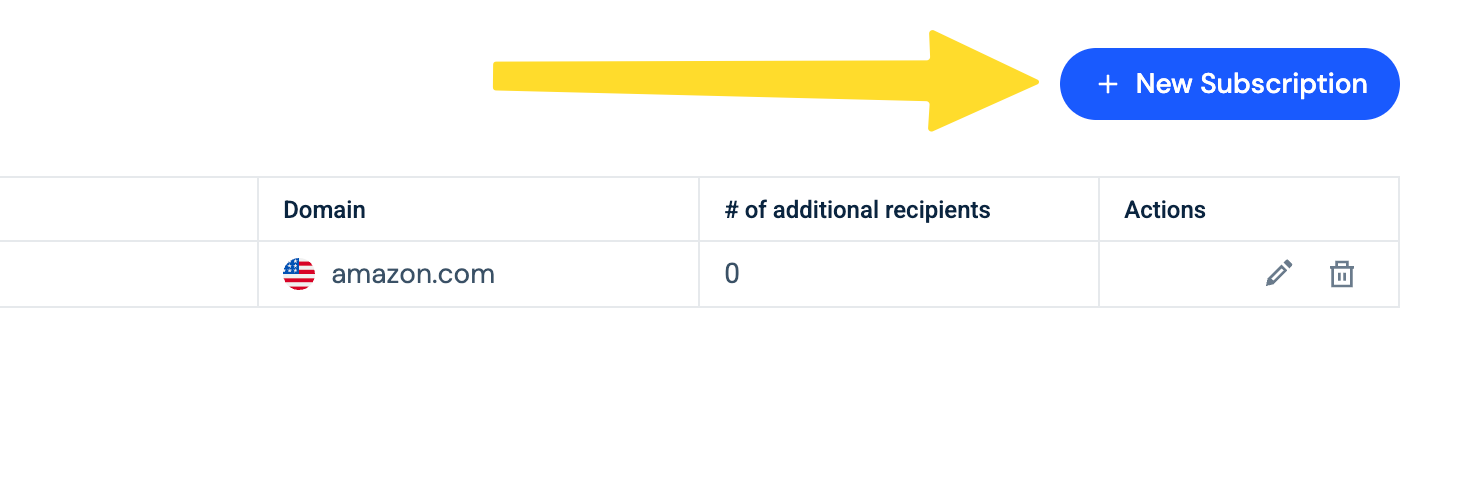Click the plus icon on New Subscription

1107,85
